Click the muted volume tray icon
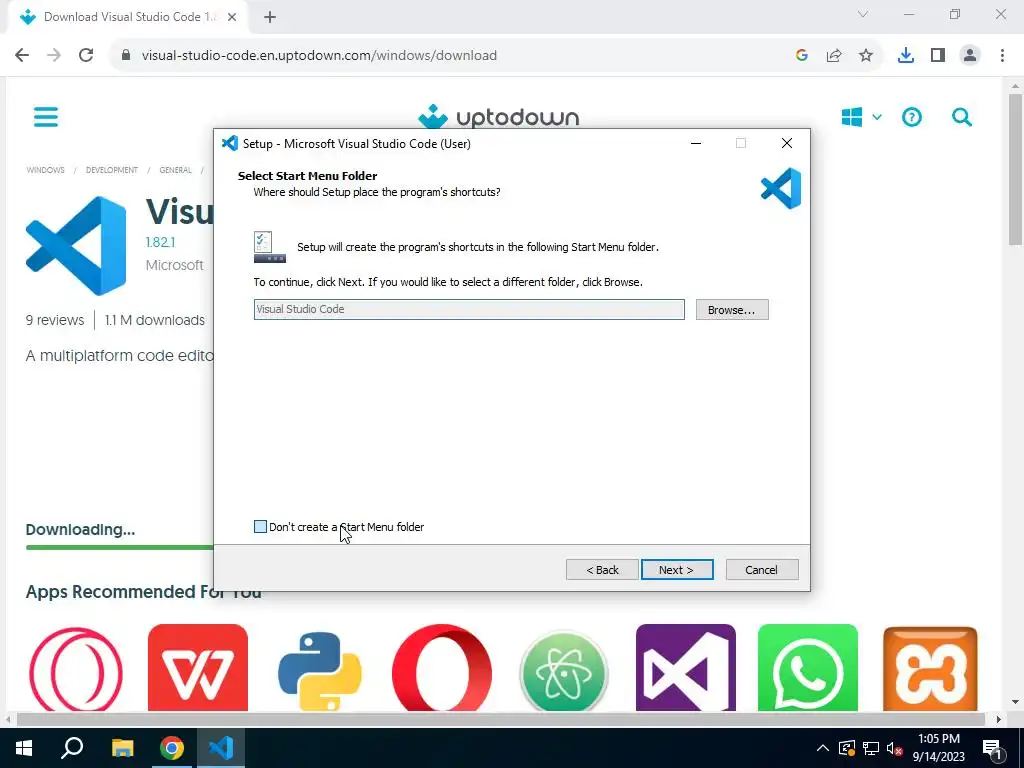 coord(895,748)
